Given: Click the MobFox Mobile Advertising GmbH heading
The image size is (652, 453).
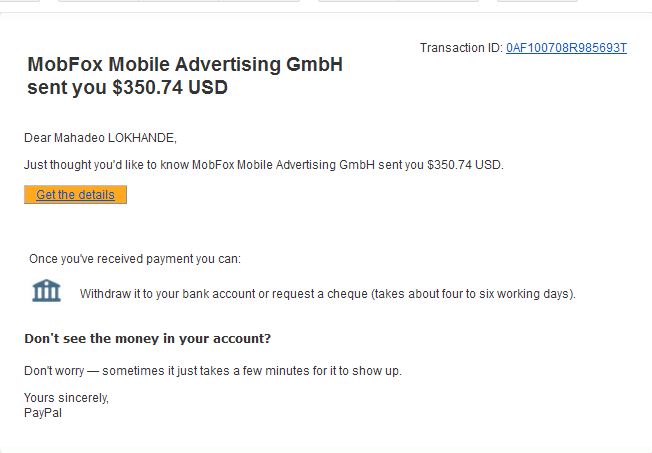Looking at the screenshot, I should 185,65.
